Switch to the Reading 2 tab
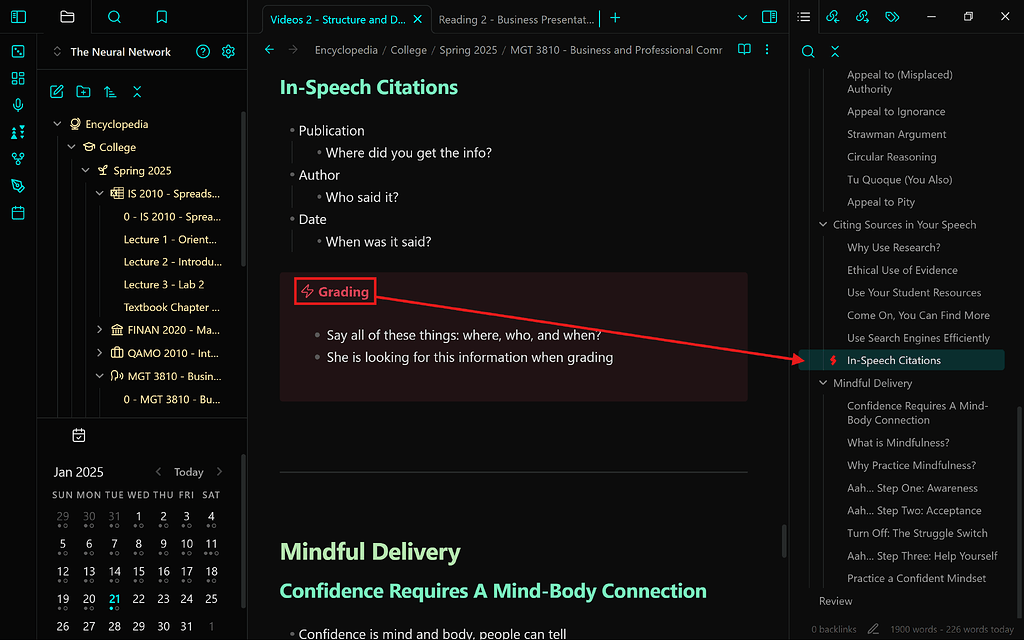1024x640 pixels. [516, 19]
